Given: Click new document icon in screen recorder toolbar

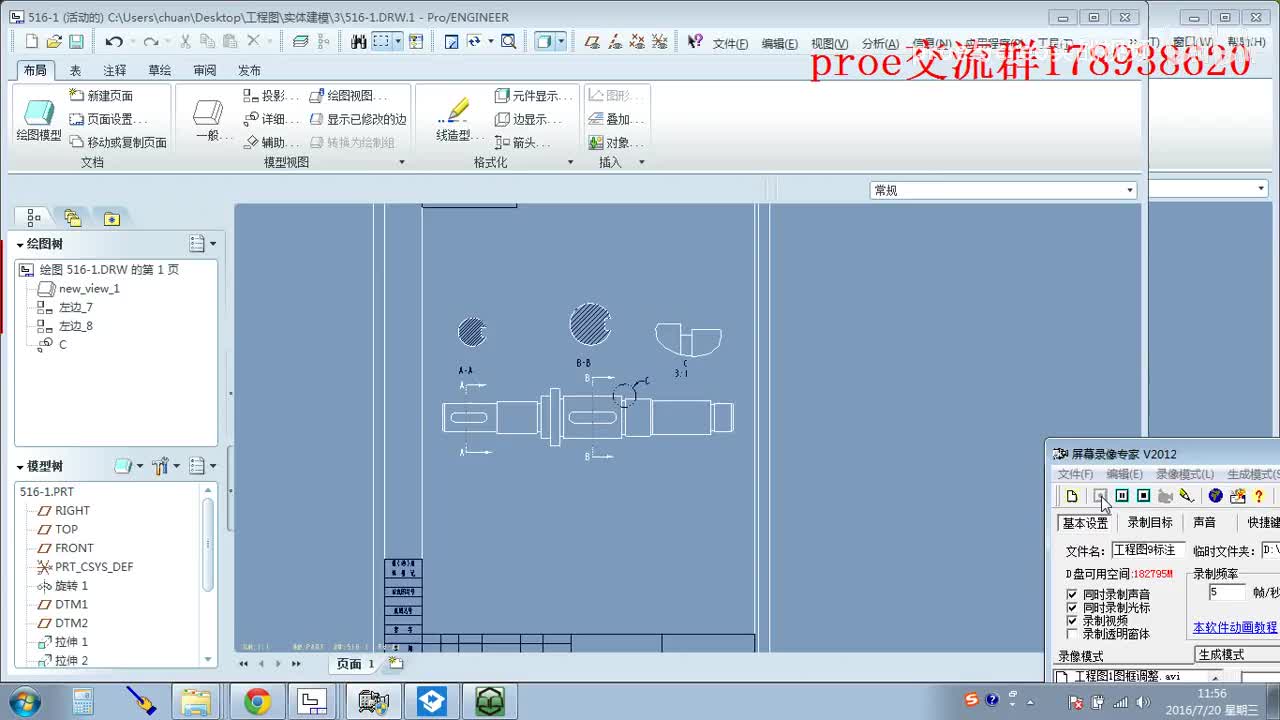Looking at the screenshot, I should coord(1072,496).
